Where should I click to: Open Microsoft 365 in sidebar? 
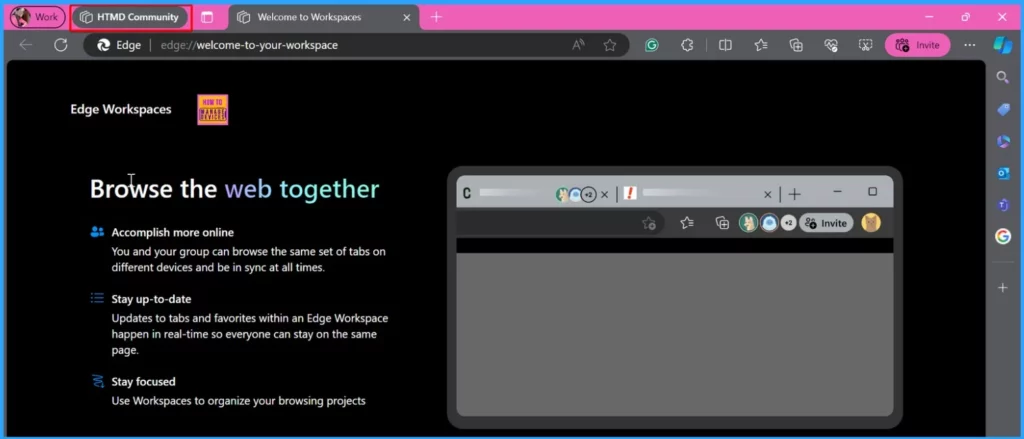click(x=1003, y=141)
